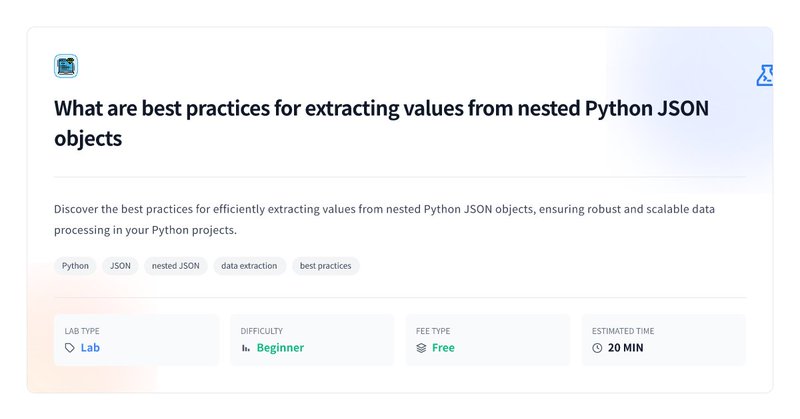Select the best practices tag
This screenshot has height=419, width=800.
click(x=326, y=266)
